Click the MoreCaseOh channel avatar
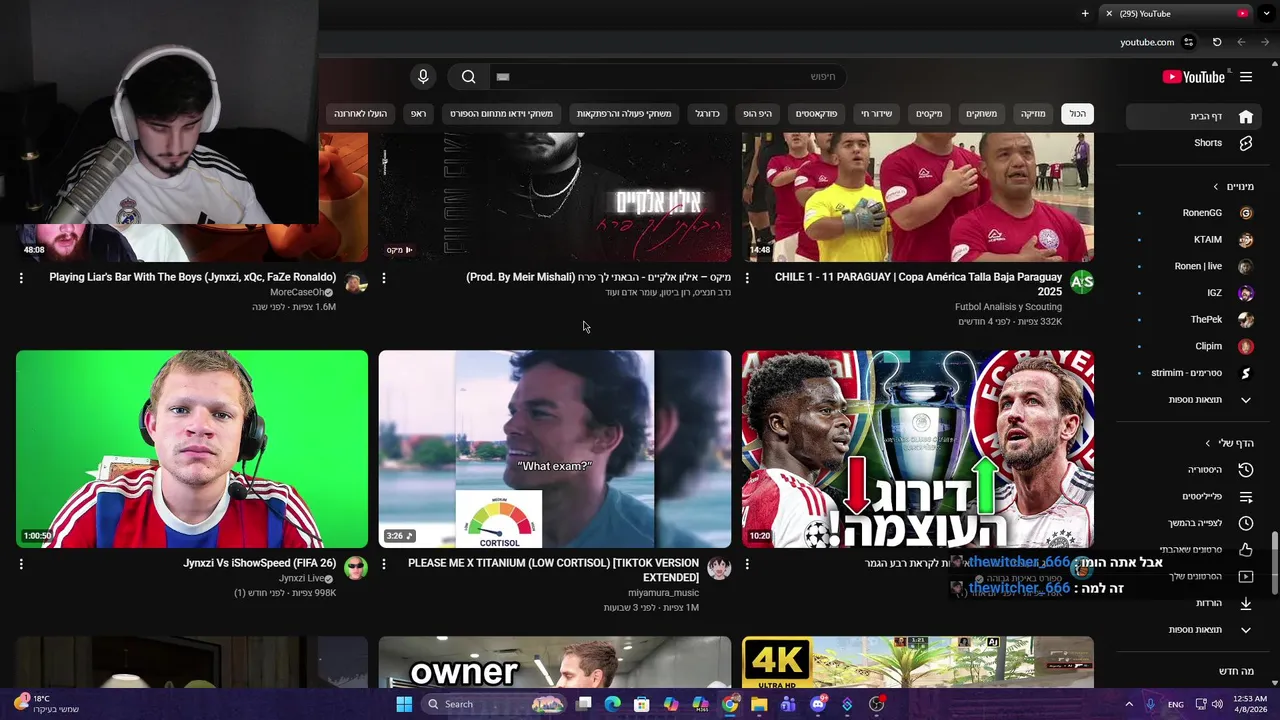 [356, 283]
